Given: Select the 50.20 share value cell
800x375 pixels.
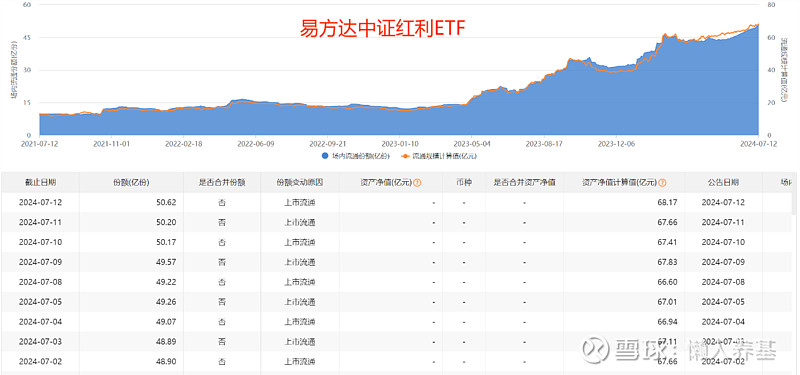Looking at the screenshot, I should [x=167, y=222].
